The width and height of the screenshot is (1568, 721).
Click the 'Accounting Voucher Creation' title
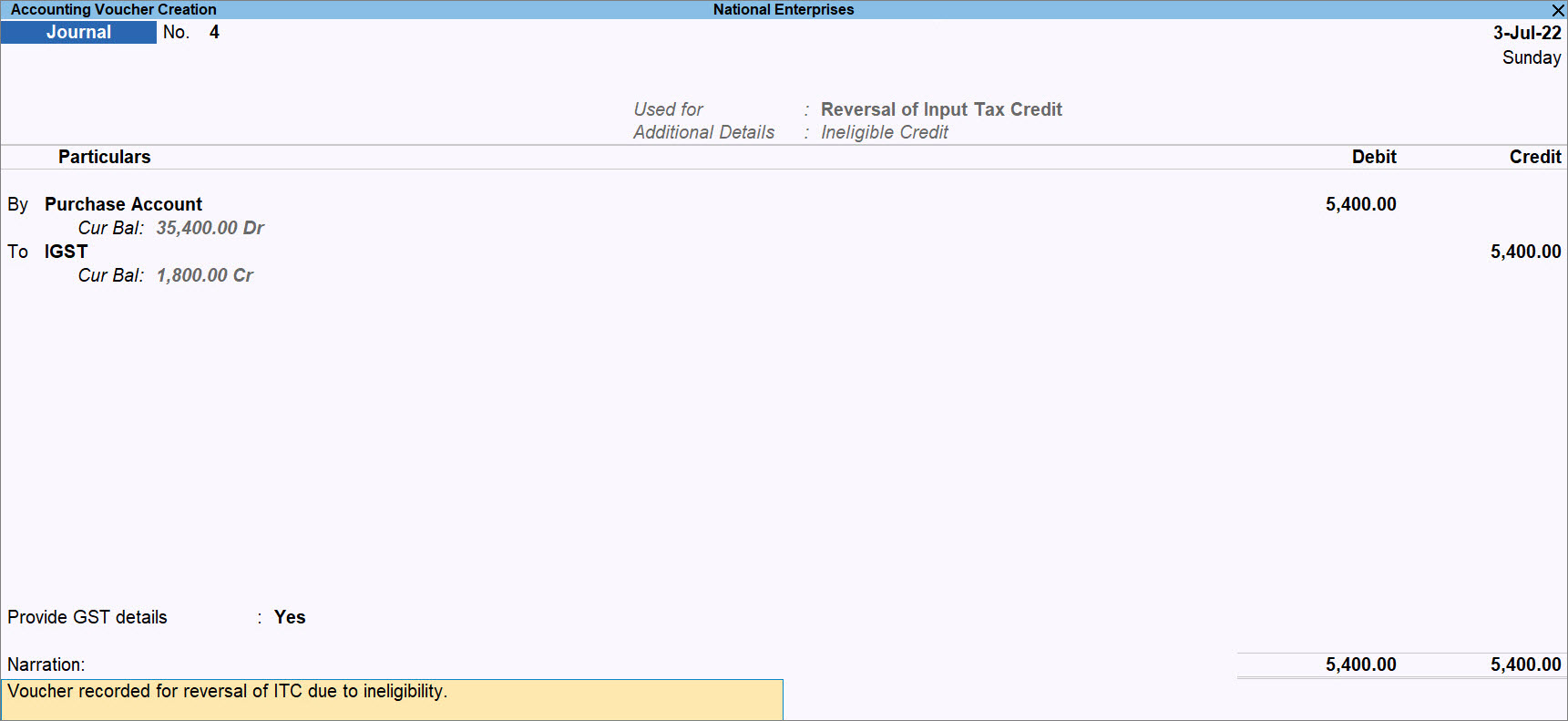click(114, 9)
